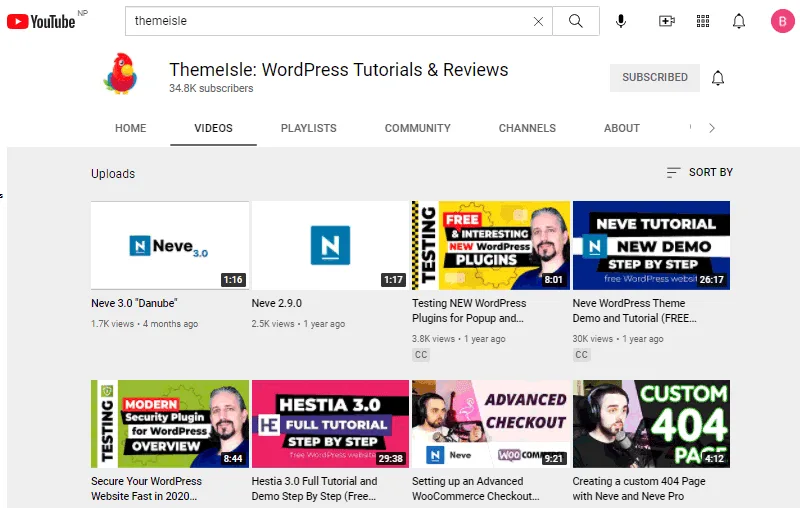
Task: Click the 1:16 duration badge on Neve 3.0
Action: pos(233,280)
